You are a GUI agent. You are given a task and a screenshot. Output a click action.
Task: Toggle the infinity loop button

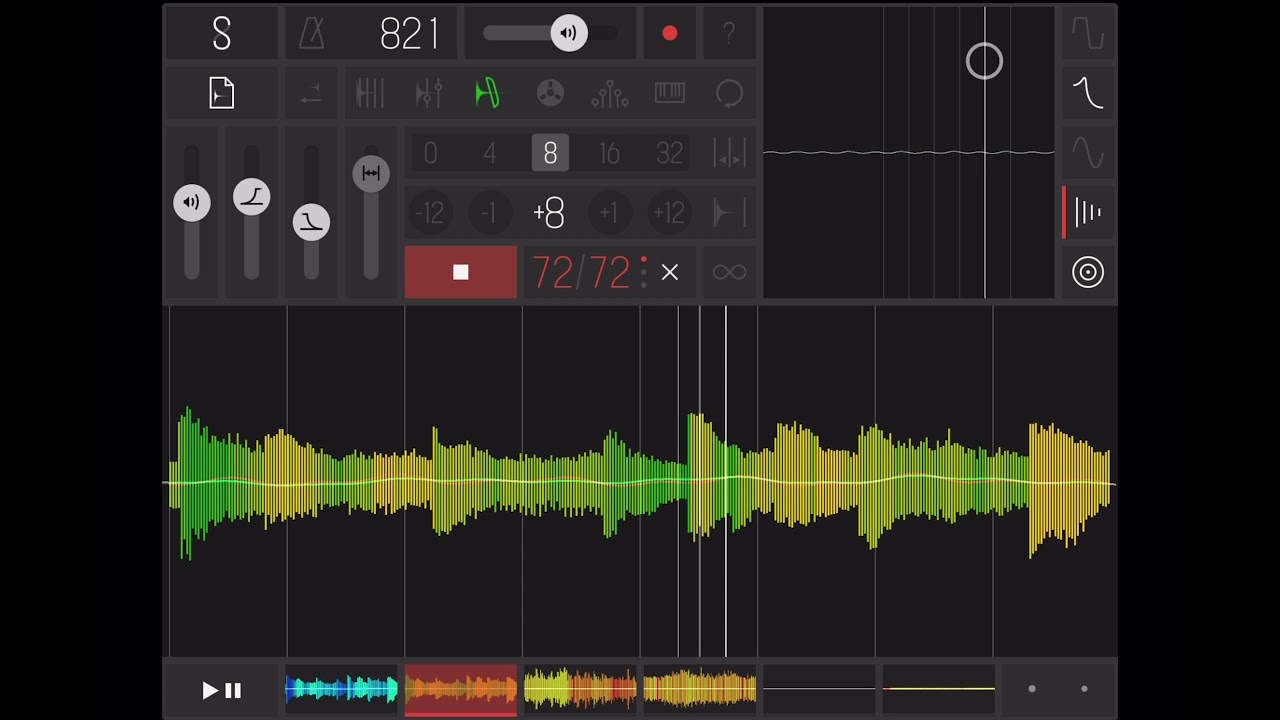[x=729, y=272]
